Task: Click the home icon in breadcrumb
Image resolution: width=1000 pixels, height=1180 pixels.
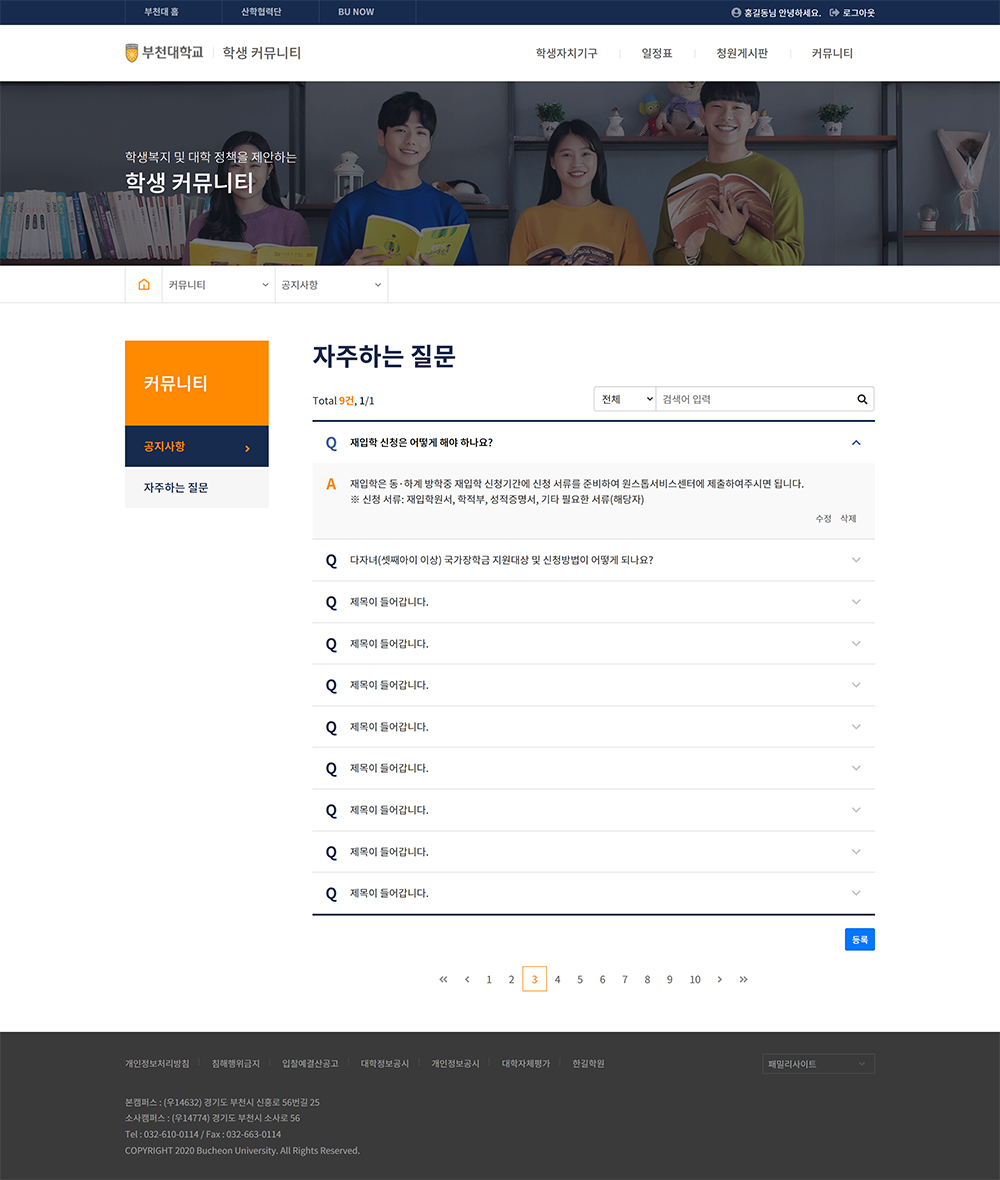Action: tap(144, 284)
